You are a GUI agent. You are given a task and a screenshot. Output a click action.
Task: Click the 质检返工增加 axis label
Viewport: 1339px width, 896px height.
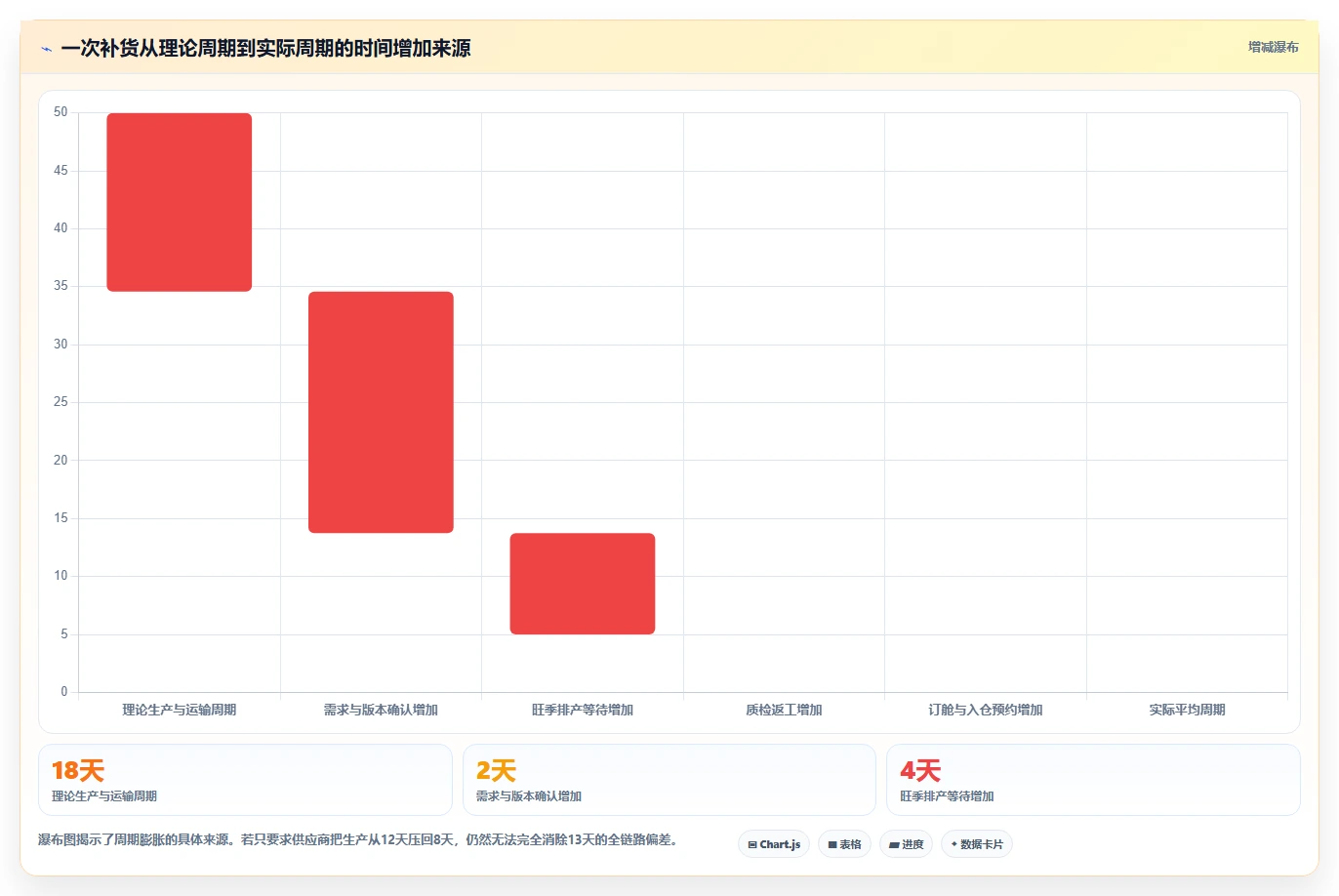coord(784,711)
